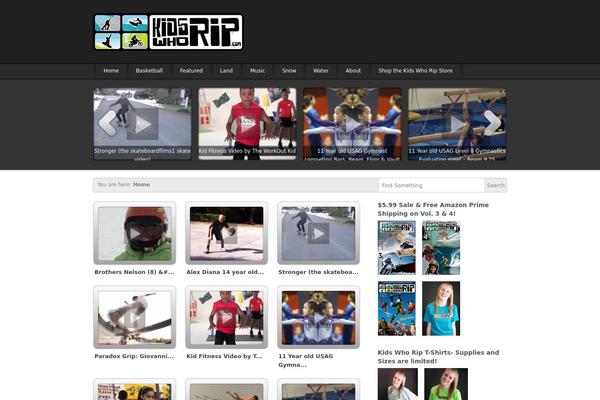Open Paradox Grip video thumbnail

(x=135, y=317)
